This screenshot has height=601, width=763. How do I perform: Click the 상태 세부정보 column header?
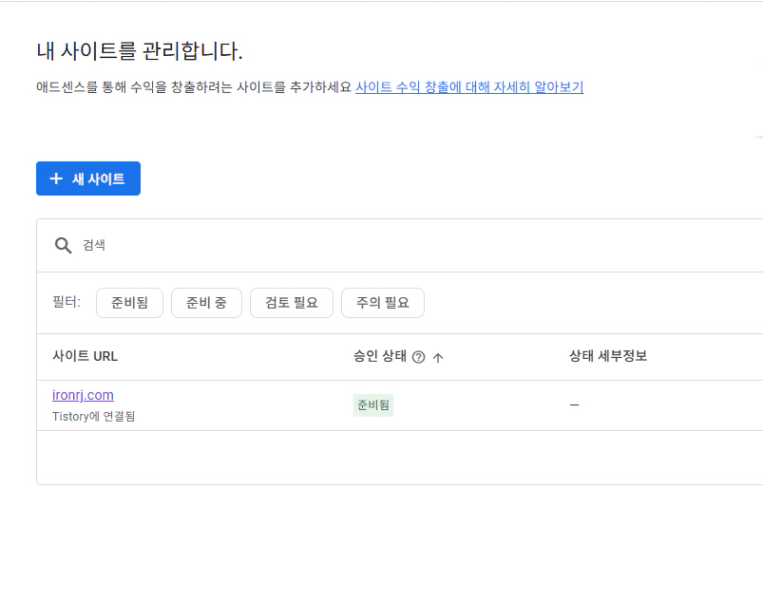608,356
